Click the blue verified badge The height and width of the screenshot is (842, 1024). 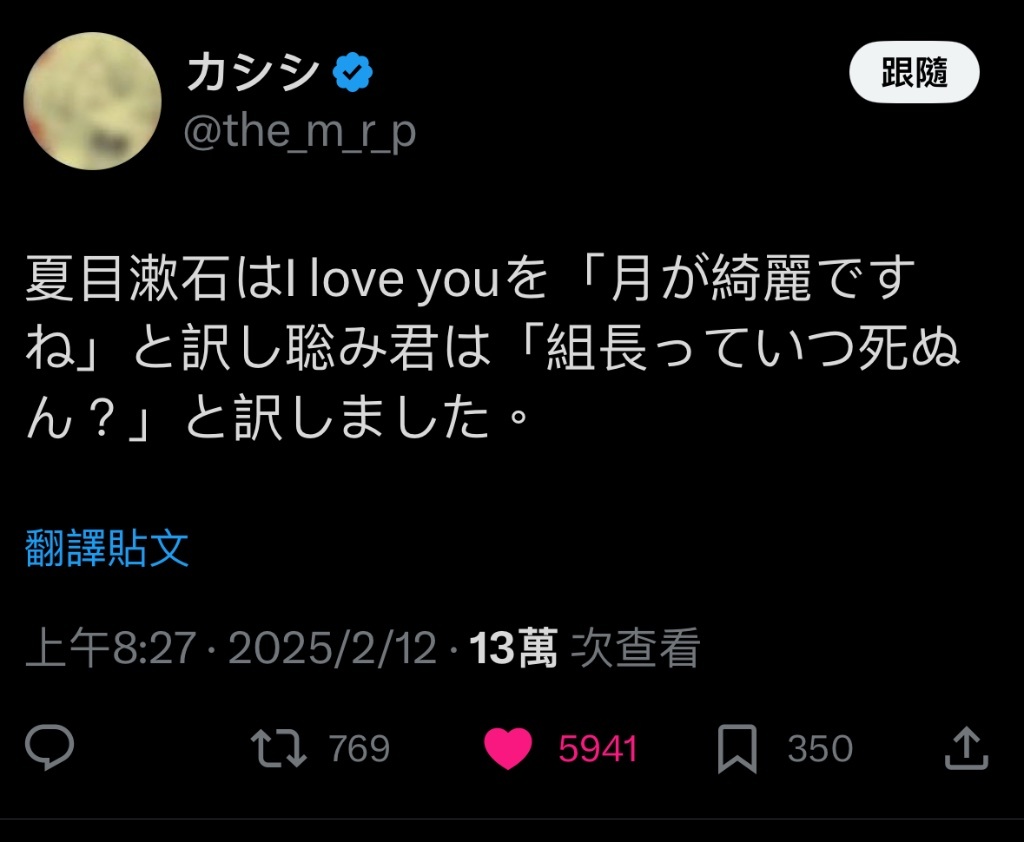pyautogui.click(x=353, y=72)
